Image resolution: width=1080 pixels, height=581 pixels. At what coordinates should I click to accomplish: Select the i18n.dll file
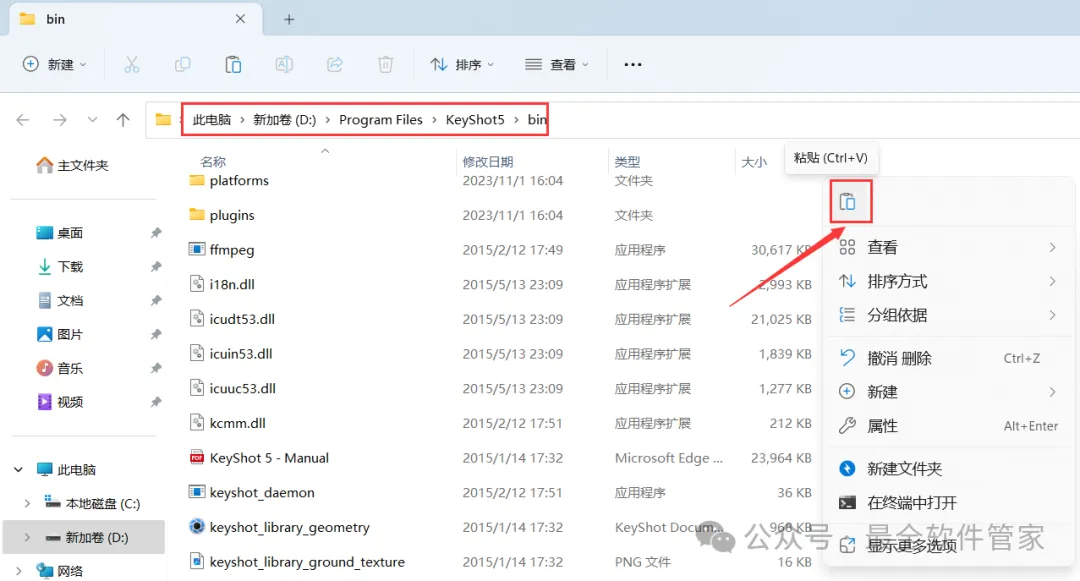click(x=222, y=284)
